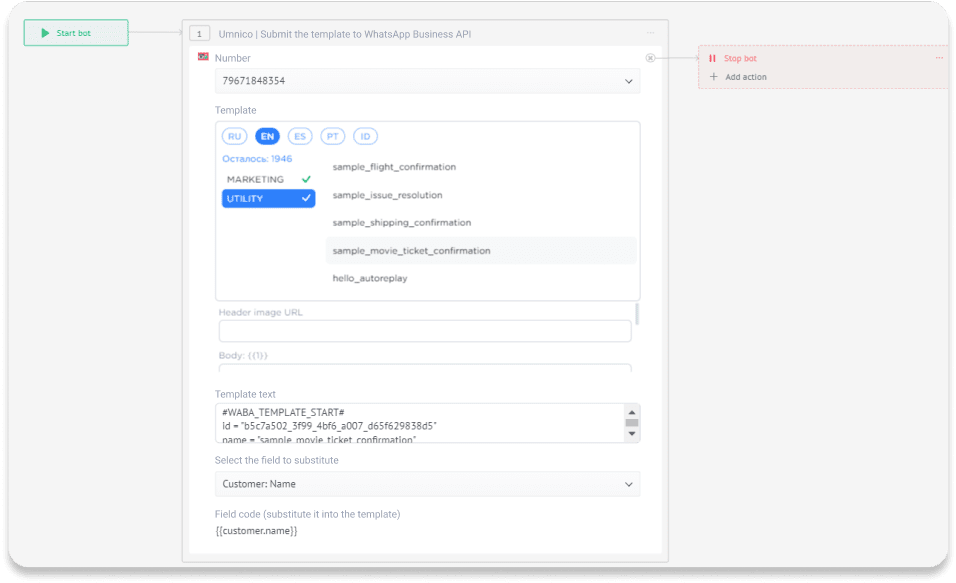Image resolution: width=956 pixels, height=583 pixels.
Task: Switch to the ES language tab
Action: [x=300, y=136]
